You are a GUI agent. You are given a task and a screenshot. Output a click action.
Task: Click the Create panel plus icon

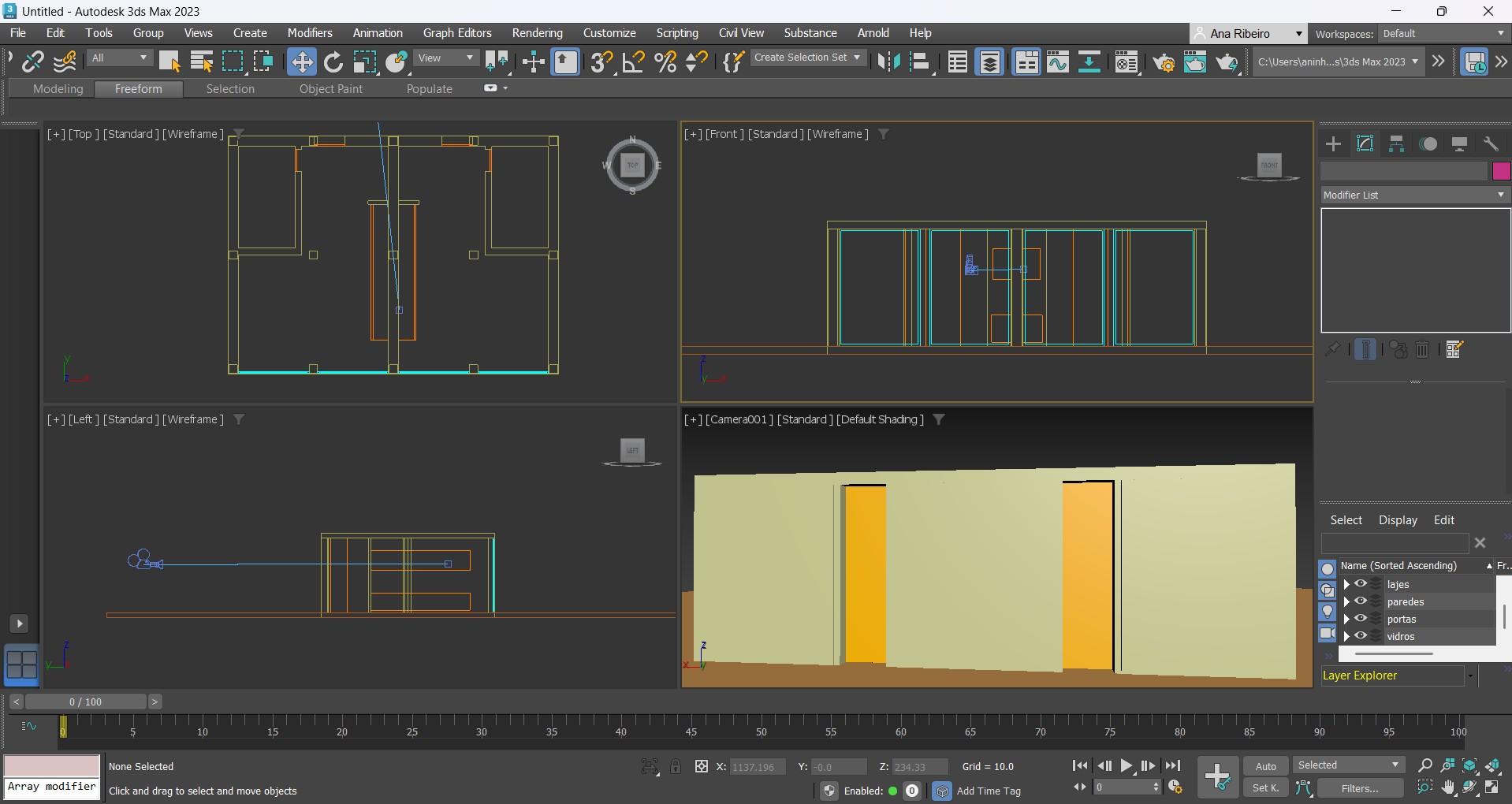(1333, 143)
